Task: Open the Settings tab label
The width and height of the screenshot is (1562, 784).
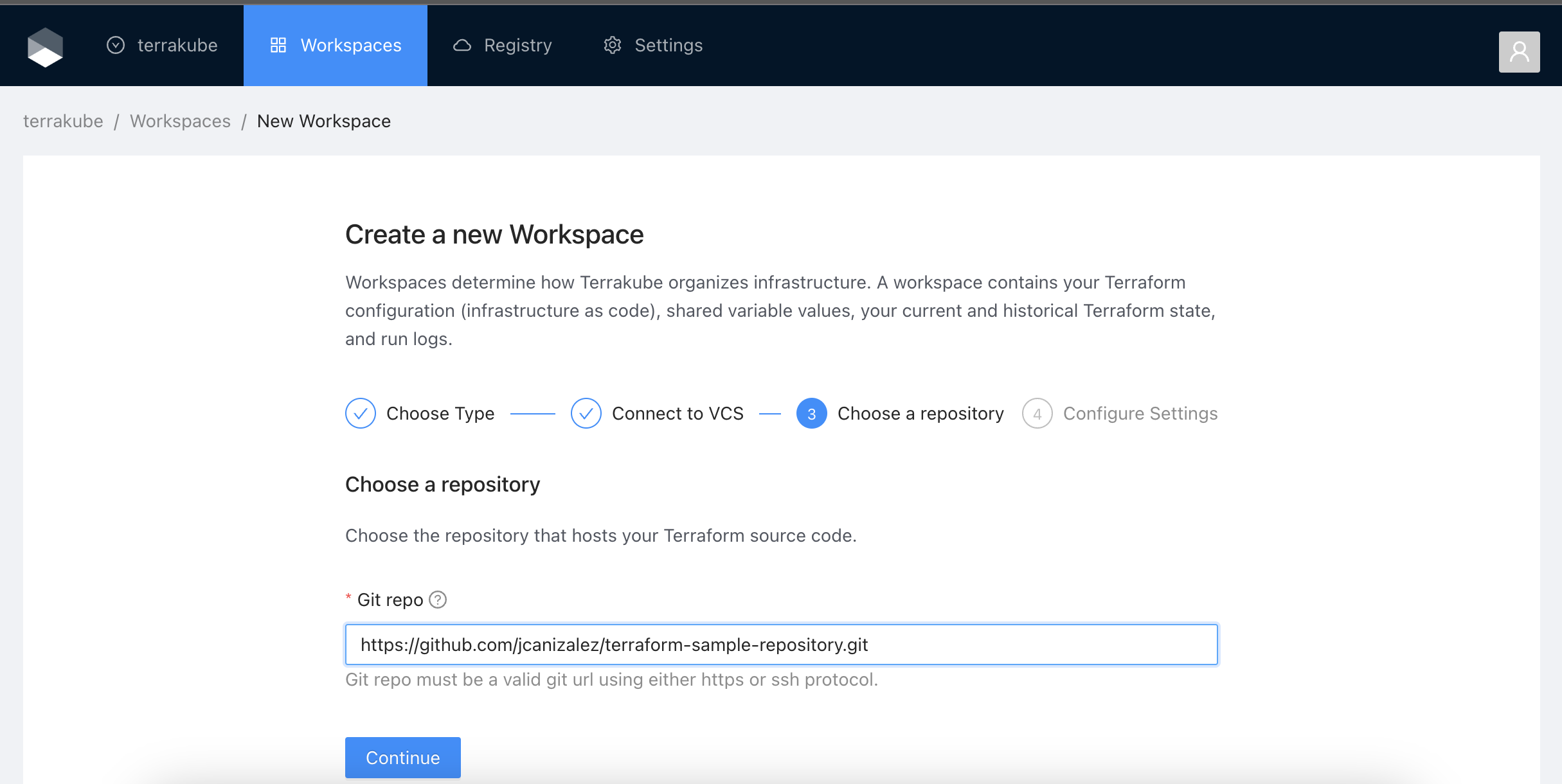Action: [x=669, y=46]
